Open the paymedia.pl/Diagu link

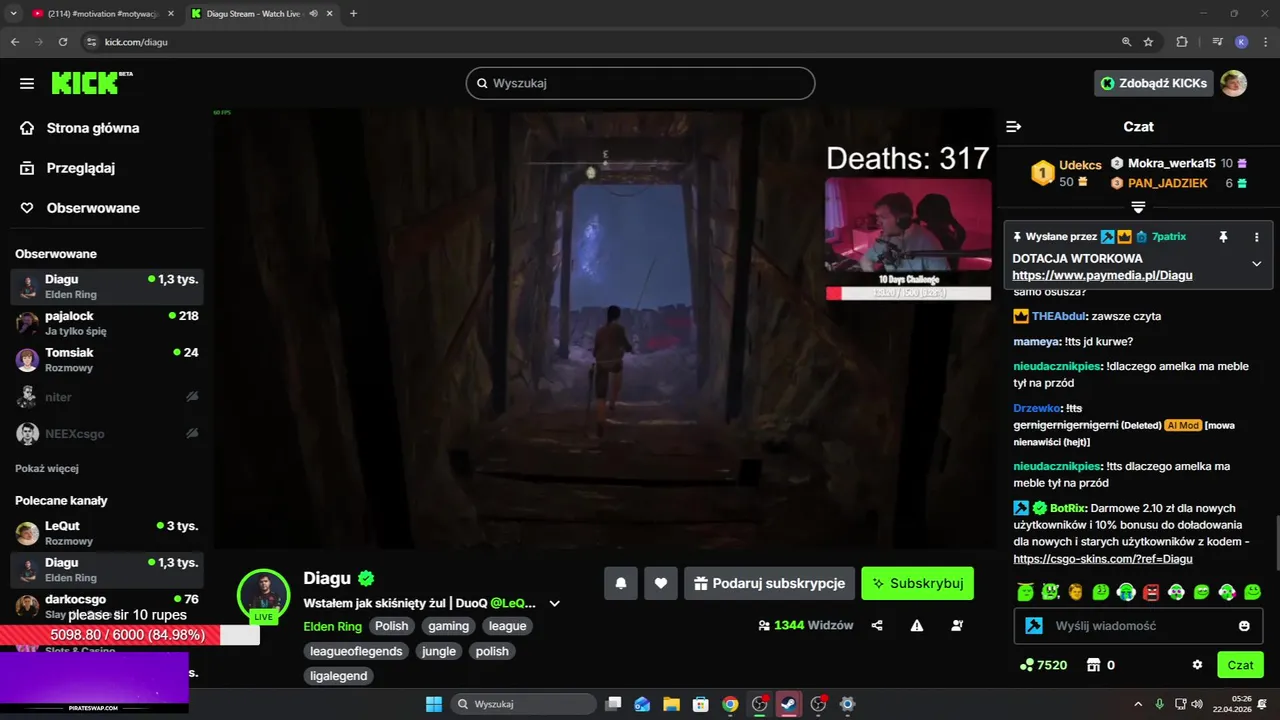click(1102, 275)
